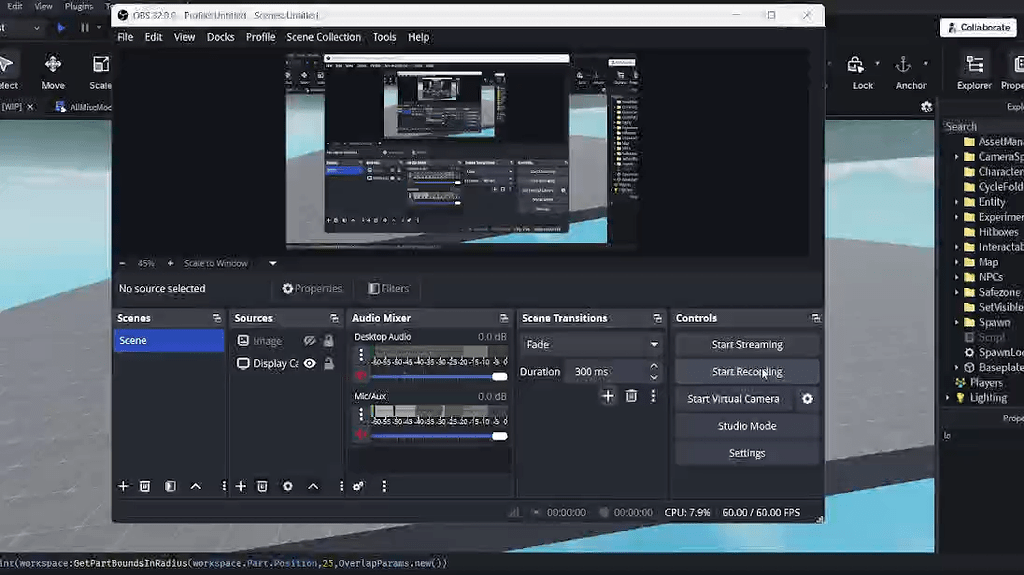1024x575 pixels.
Task: Hide the Display Capture source
Action: tap(310, 363)
